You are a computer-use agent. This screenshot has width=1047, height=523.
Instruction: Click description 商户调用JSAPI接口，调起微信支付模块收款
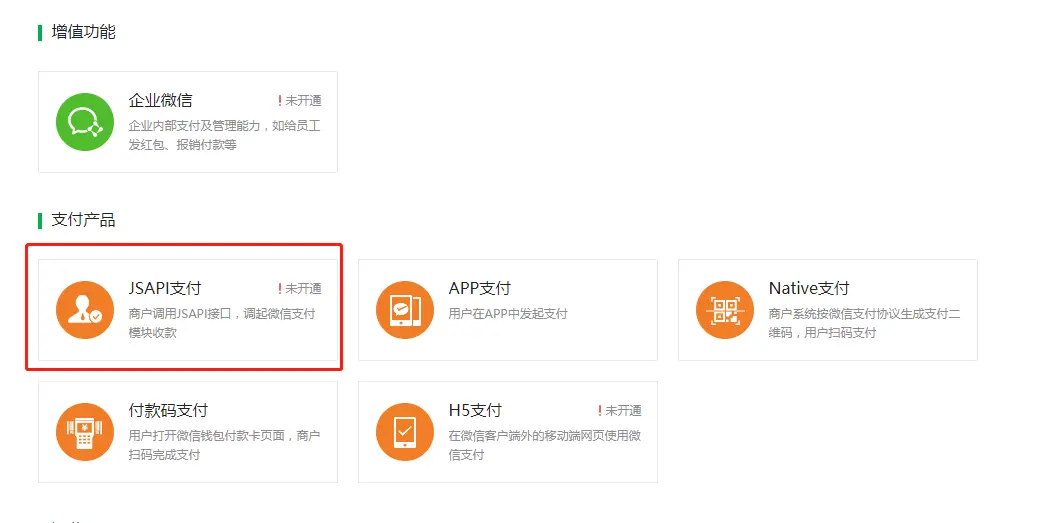coord(222,323)
